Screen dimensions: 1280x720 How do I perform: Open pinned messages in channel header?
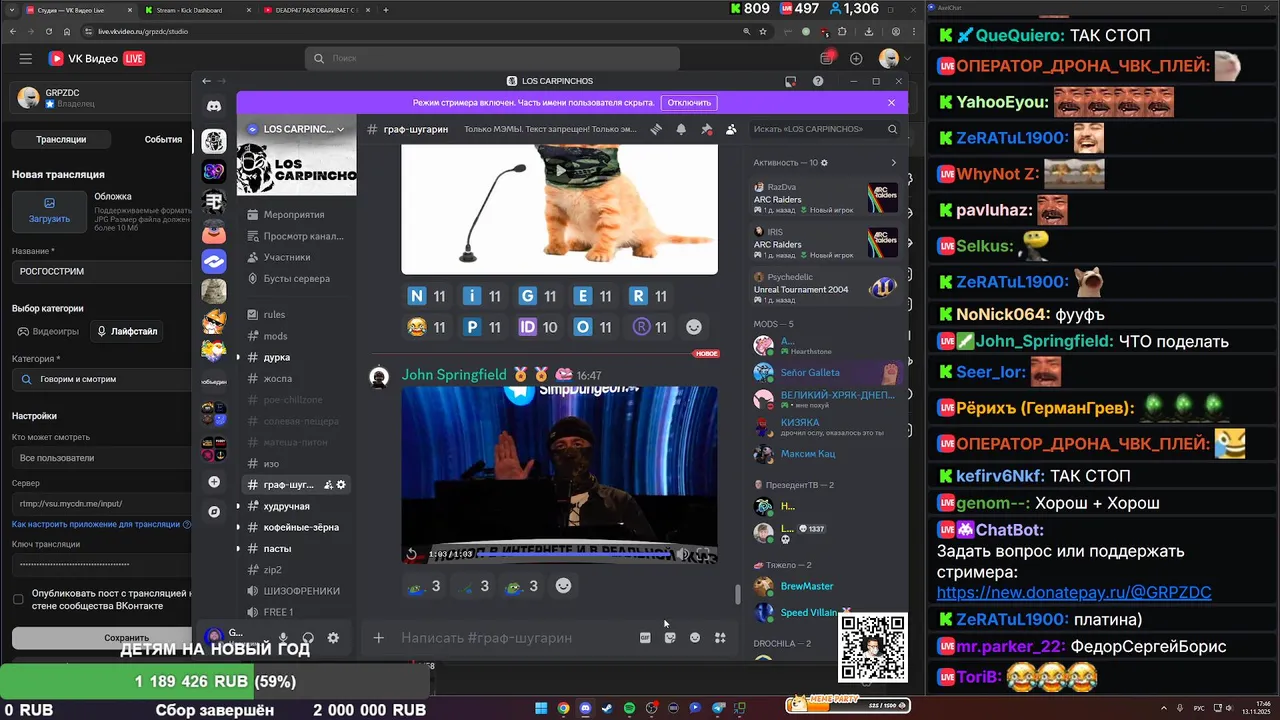pos(706,129)
